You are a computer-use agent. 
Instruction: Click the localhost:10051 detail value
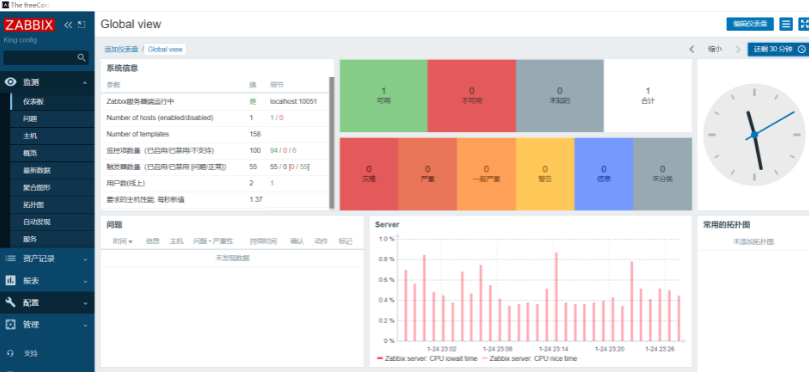point(294,102)
